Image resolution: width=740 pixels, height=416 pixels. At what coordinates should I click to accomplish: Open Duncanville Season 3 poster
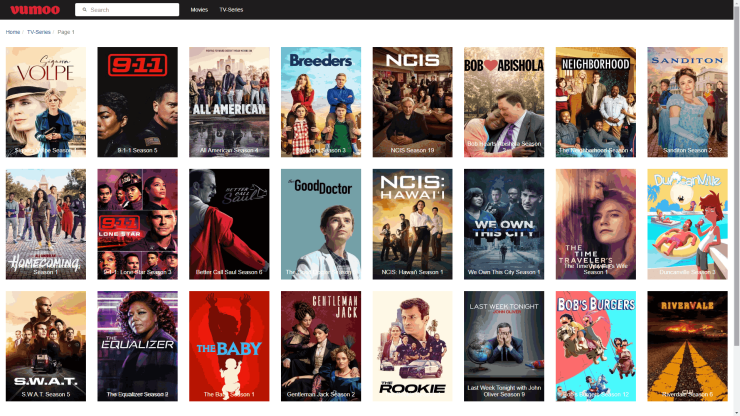pyautogui.click(x=688, y=224)
